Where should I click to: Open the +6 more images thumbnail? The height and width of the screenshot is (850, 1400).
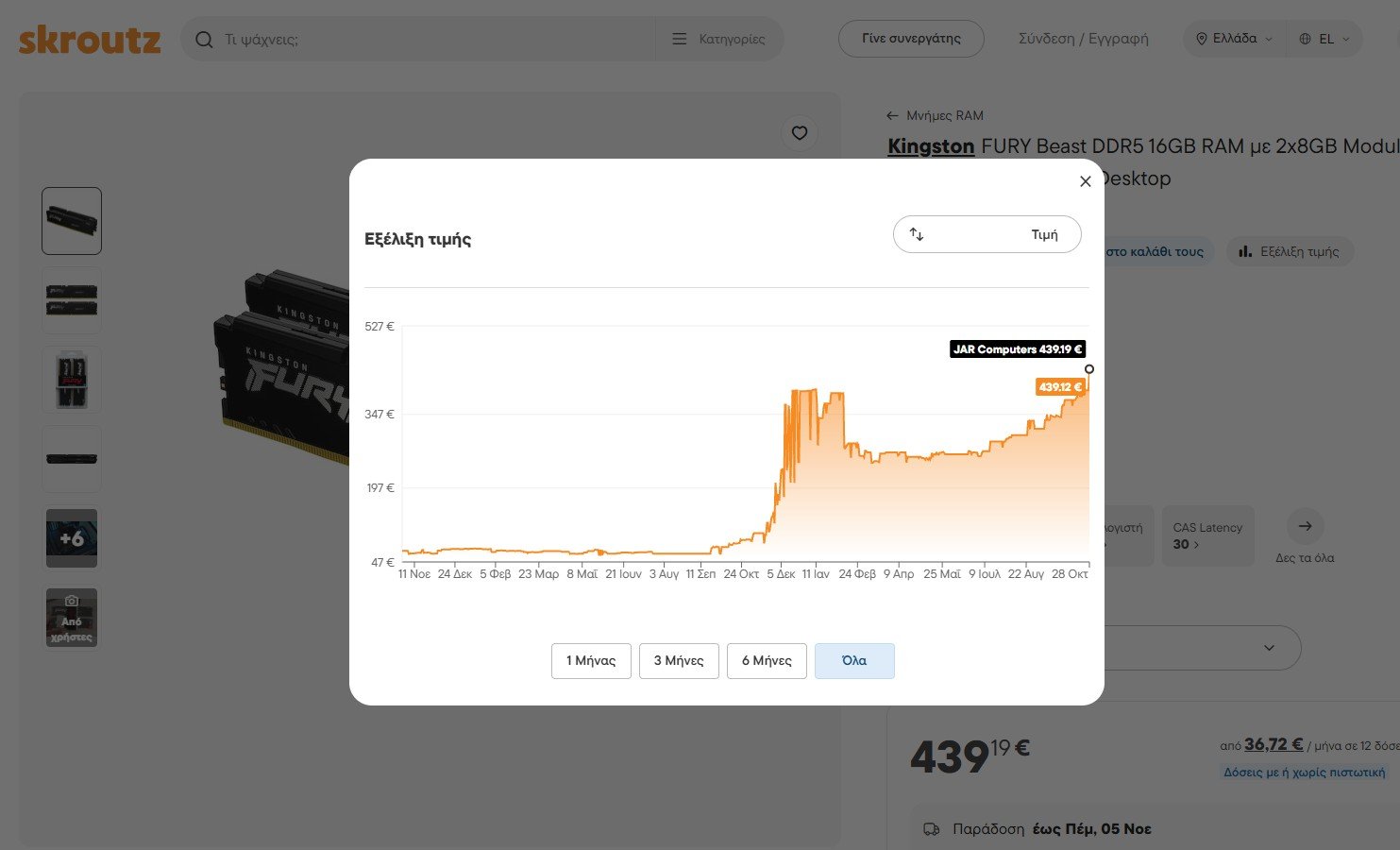pos(72,538)
